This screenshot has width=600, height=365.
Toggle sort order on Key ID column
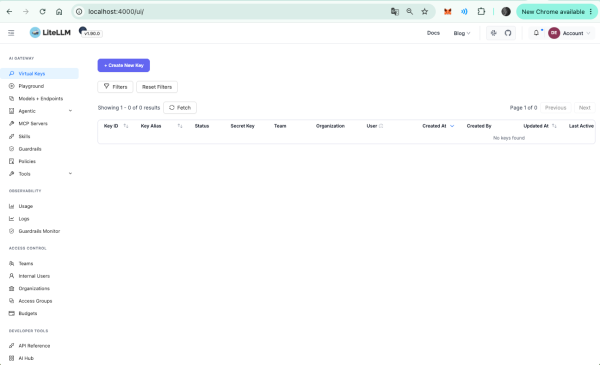pos(126,126)
